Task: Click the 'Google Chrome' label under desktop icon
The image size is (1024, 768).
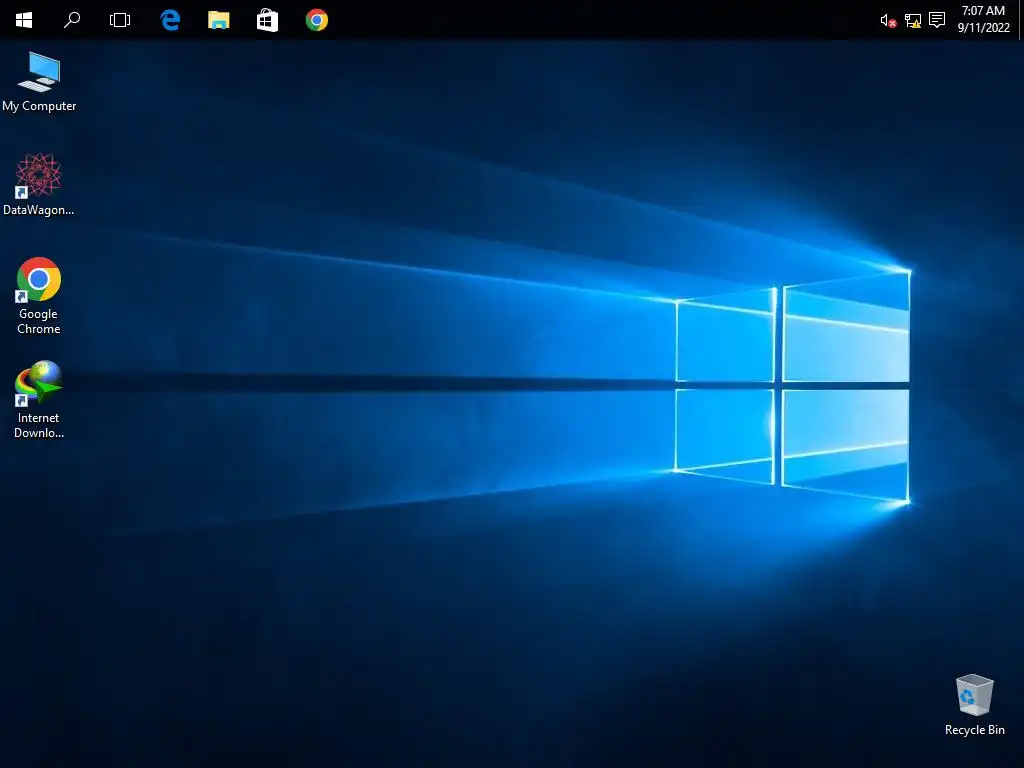Action: 39,321
